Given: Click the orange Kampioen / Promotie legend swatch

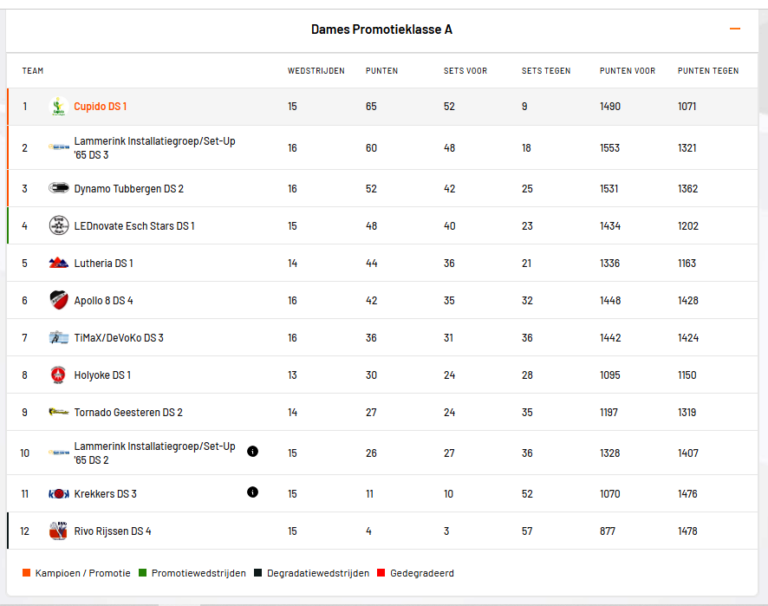Looking at the screenshot, I should pyautogui.click(x=26, y=573).
